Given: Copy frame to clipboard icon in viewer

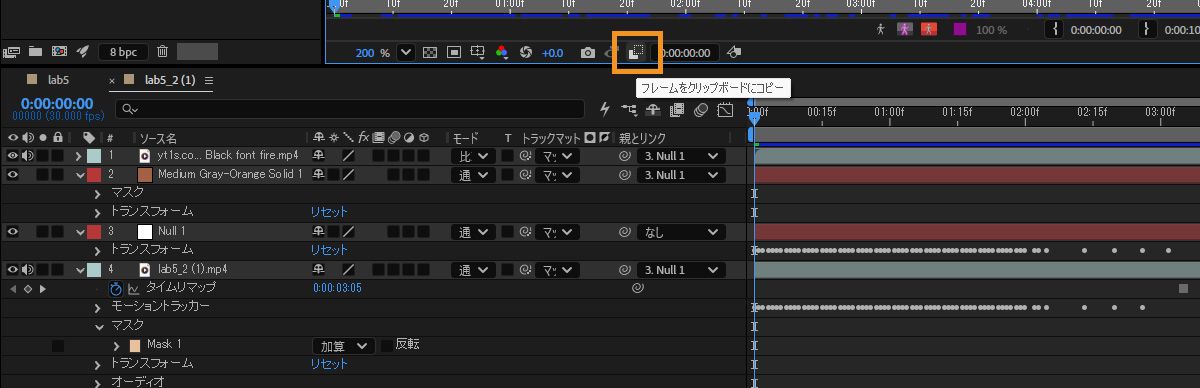Looking at the screenshot, I should pyautogui.click(x=636, y=52).
